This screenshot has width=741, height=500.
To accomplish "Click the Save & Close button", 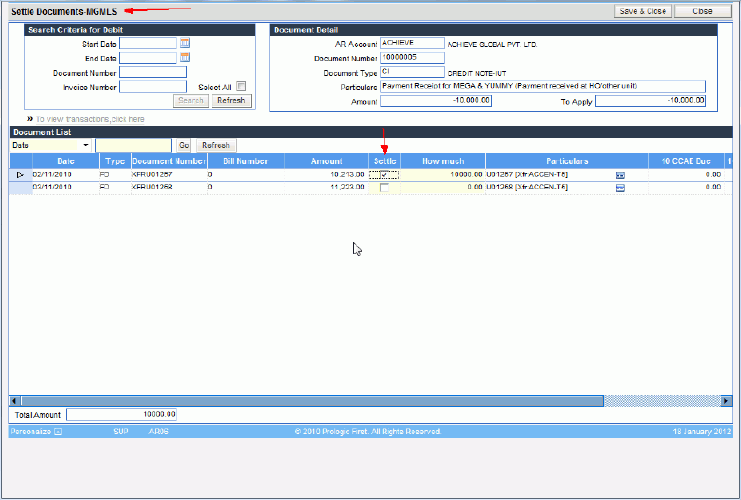I will point(641,11).
